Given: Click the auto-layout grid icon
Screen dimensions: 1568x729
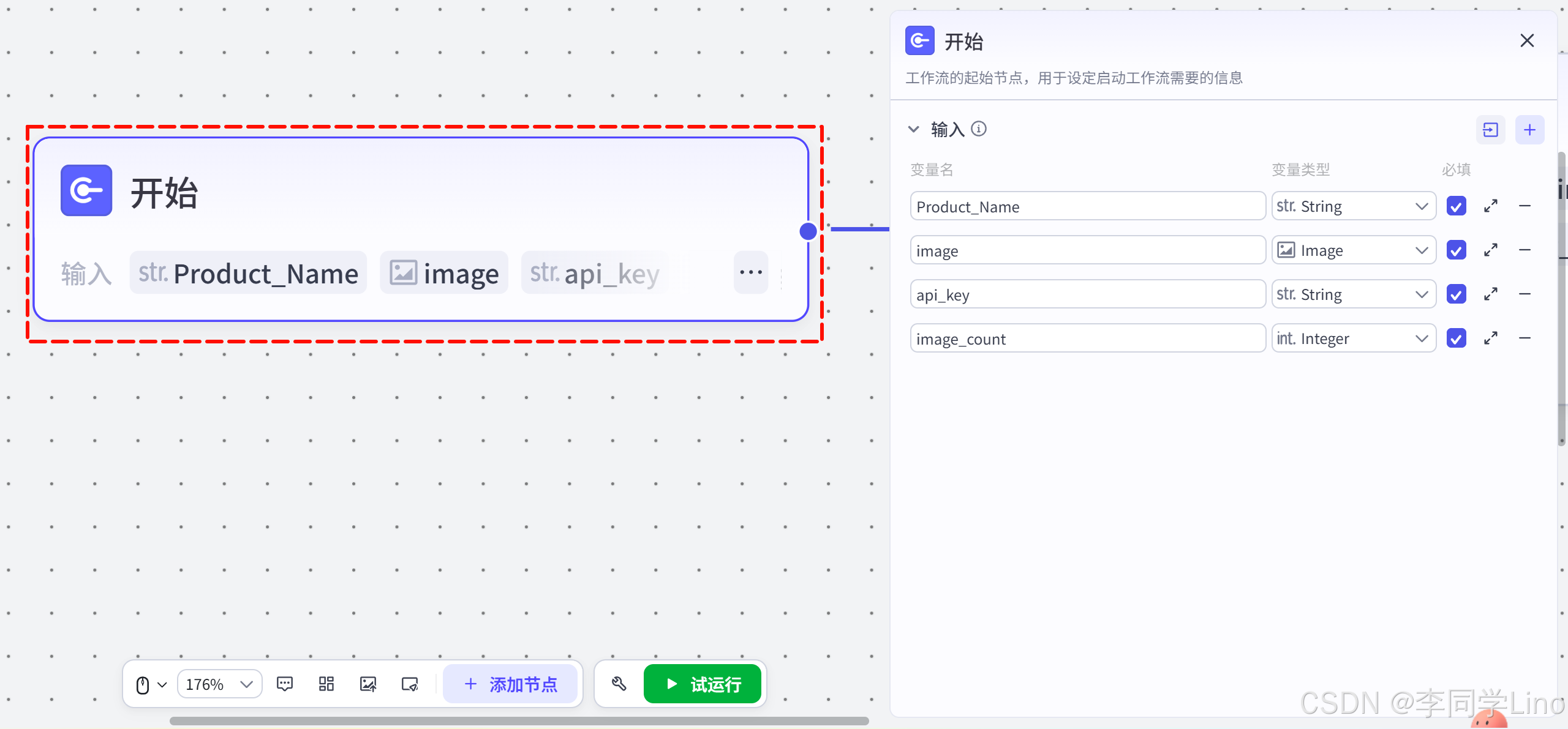Looking at the screenshot, I should coord(326,684).
